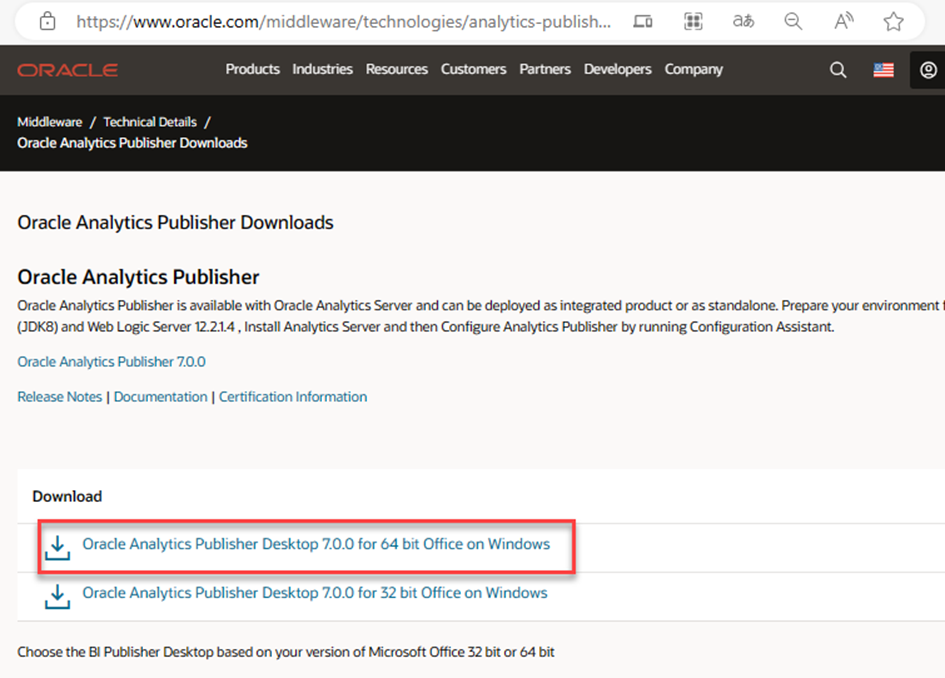The height and width of the screenshot is (678, 945).
Task: Go to Middleware breadcrumb
Action: tap(49, 122)
